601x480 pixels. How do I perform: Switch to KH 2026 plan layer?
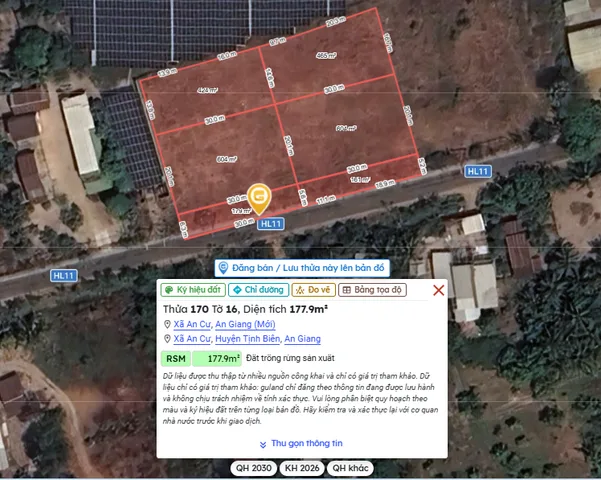coord(302,468)
